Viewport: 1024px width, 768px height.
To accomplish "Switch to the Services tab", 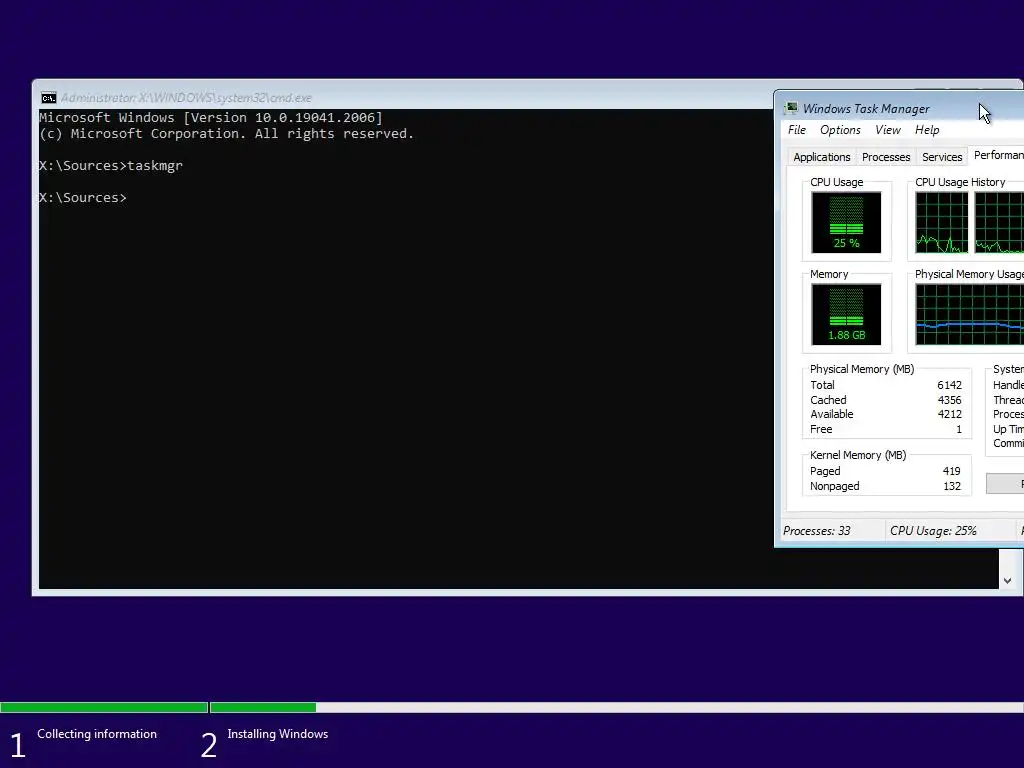I will pos(942,157).
